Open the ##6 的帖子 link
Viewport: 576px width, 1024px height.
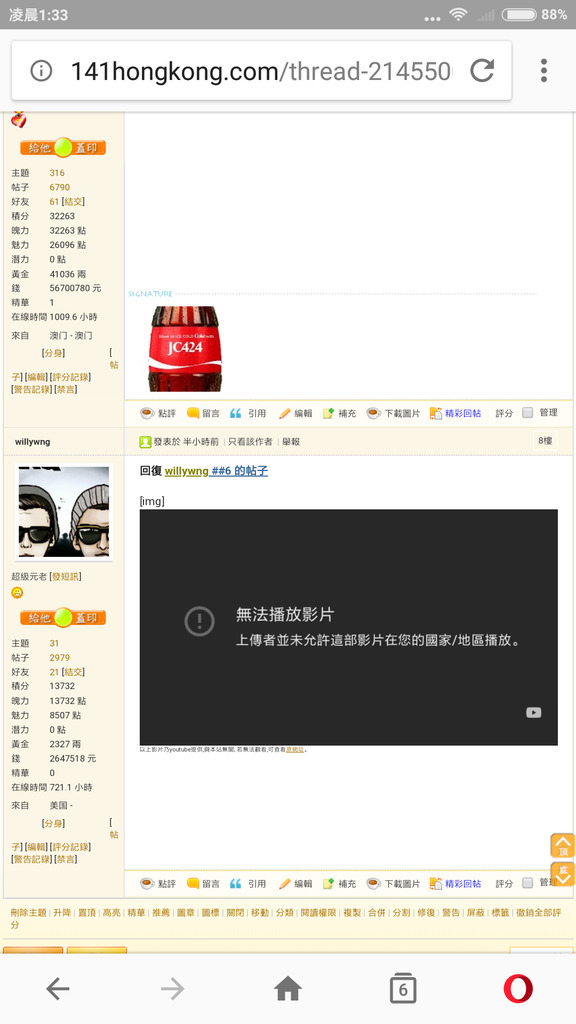[240, 471]
